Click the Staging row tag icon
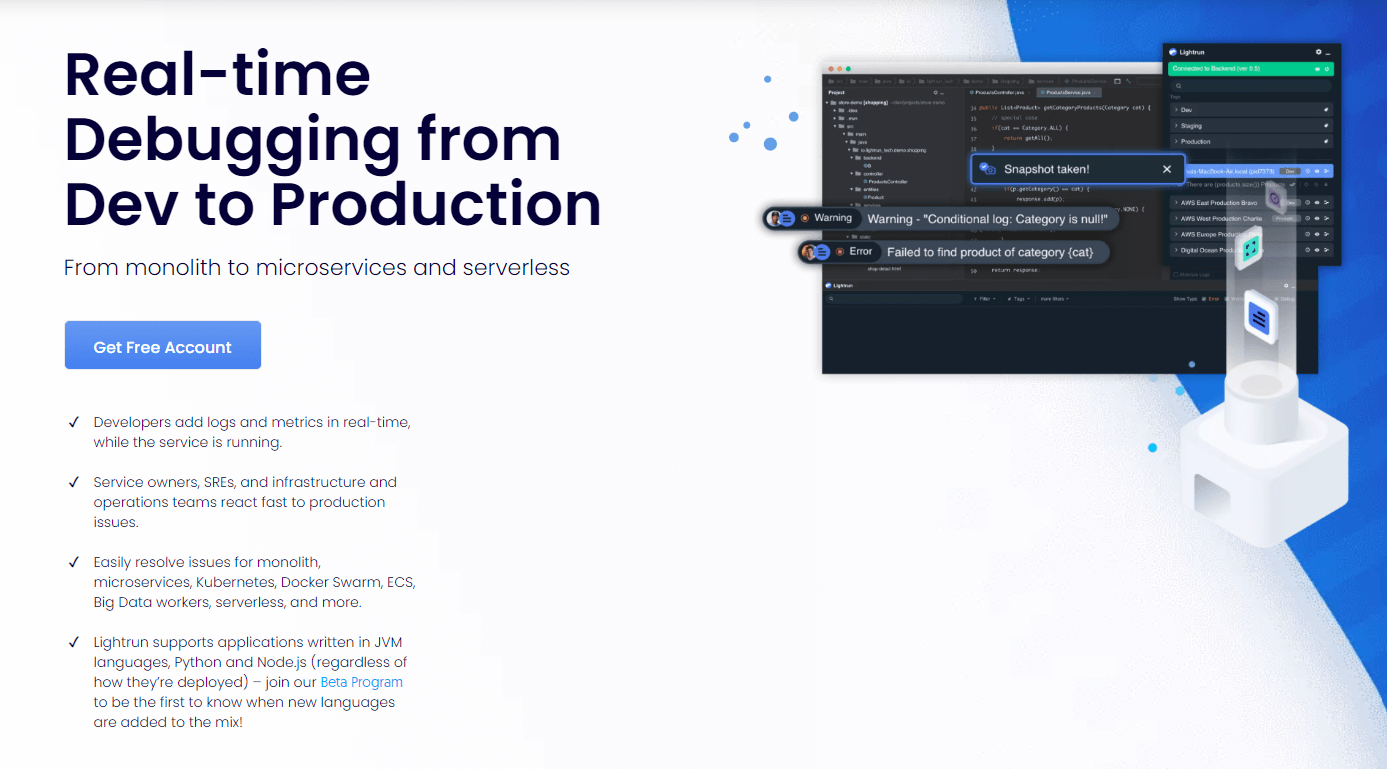The width and height of the screenshot is (1387, 769). [1326, 126]
